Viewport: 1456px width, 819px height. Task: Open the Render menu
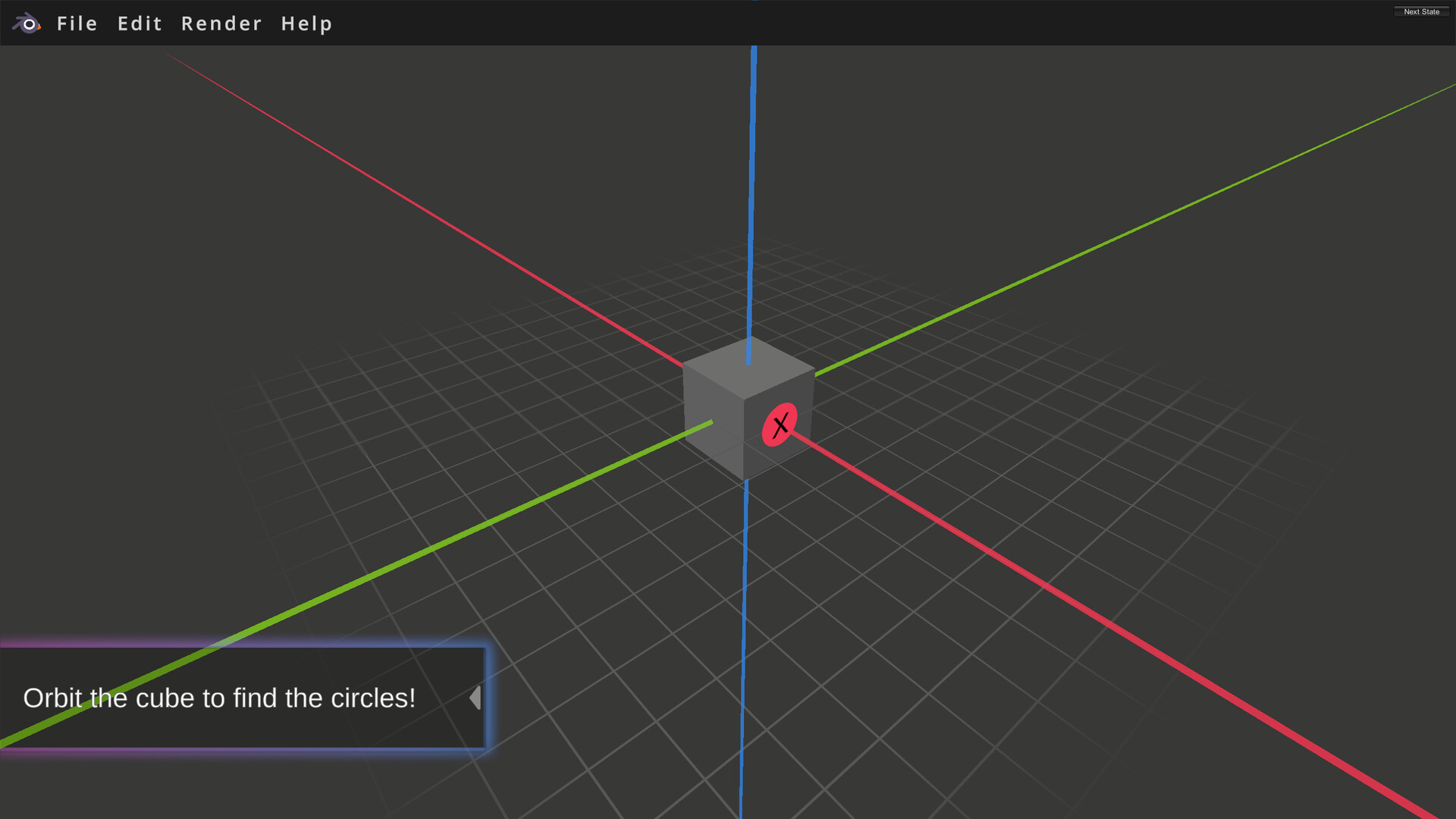221,24
